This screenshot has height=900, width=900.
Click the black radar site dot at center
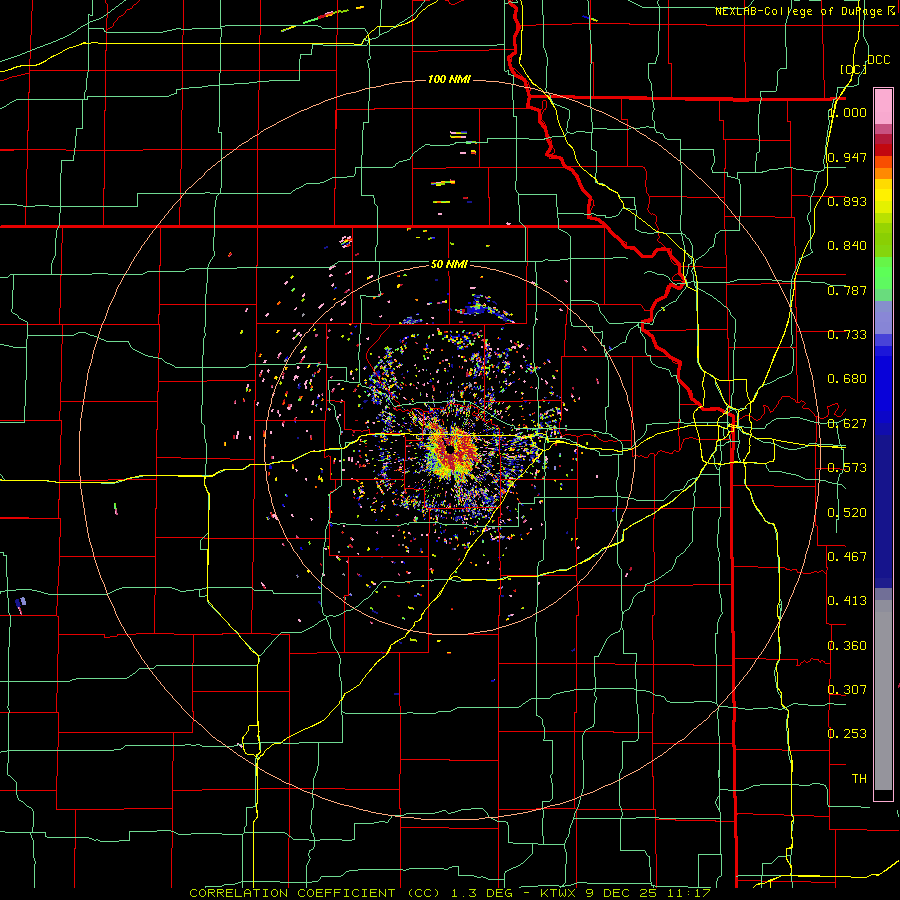coord(451,448)
